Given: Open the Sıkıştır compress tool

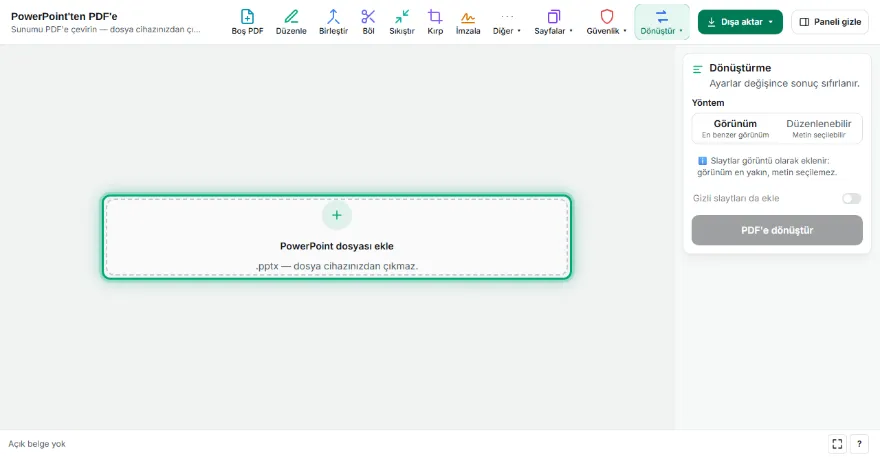Looking at the screenshot, I should click(402, 22).
